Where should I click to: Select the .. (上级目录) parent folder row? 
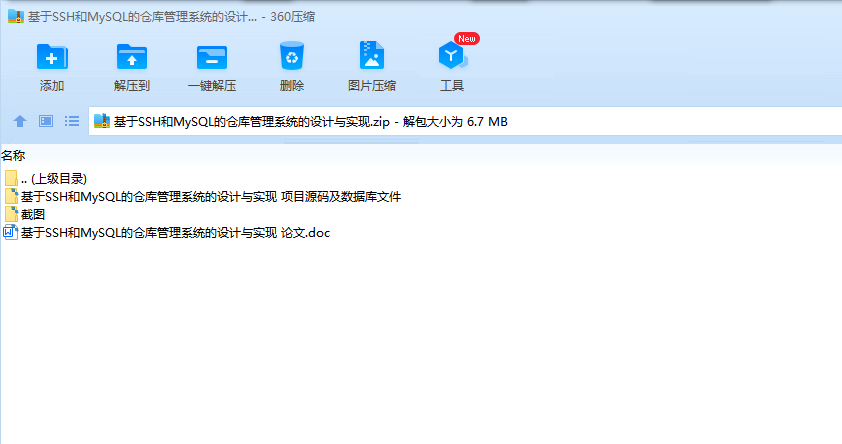point(46,178)
